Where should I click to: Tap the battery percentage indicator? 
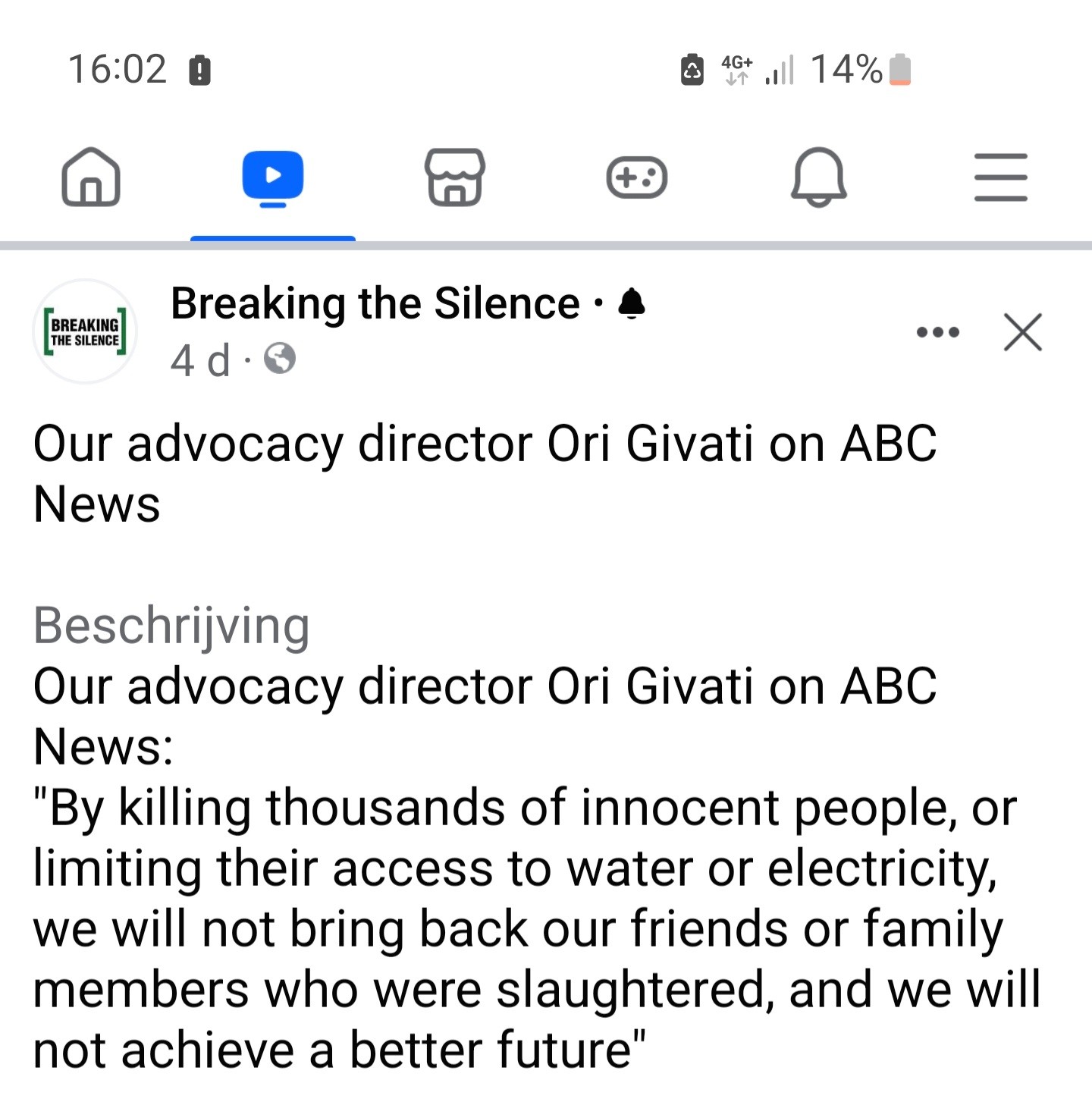tap(846, 69)
